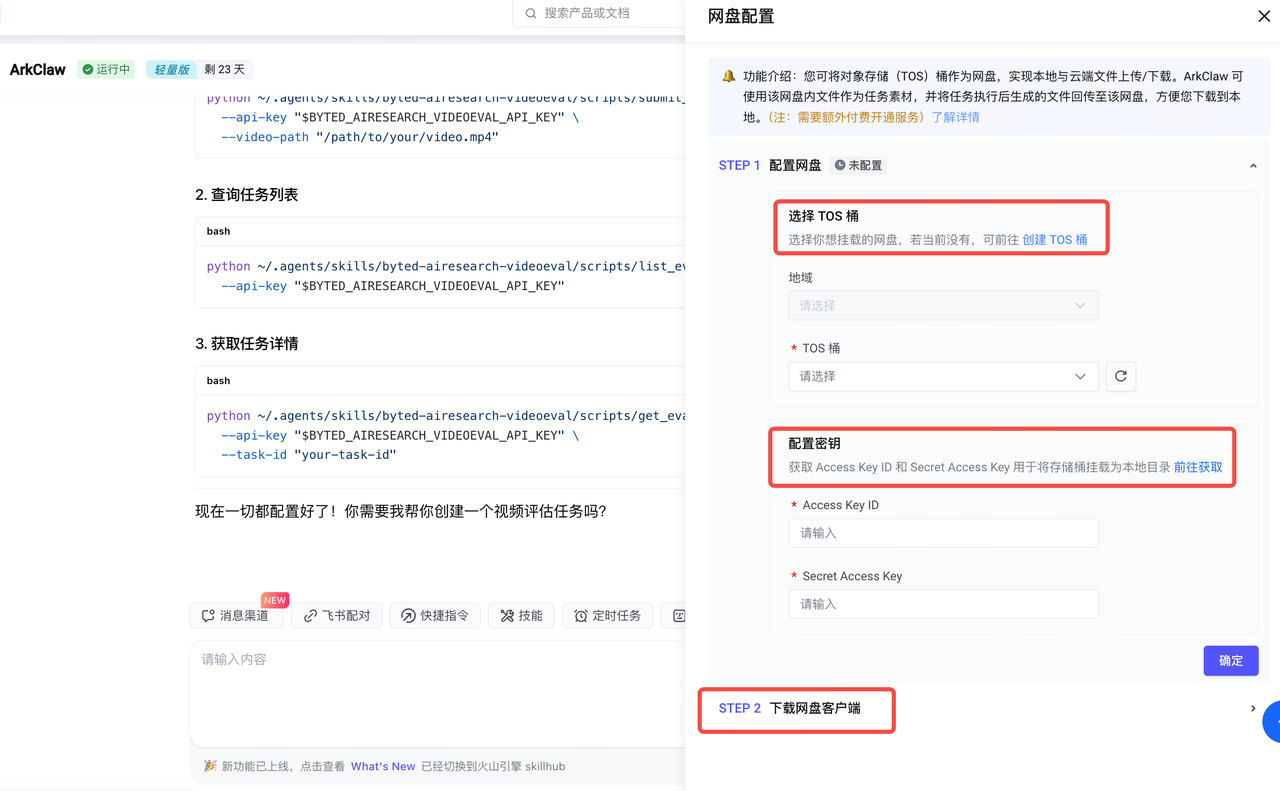Follow the 创建 TOS 桶 link

coord(1055,240)
